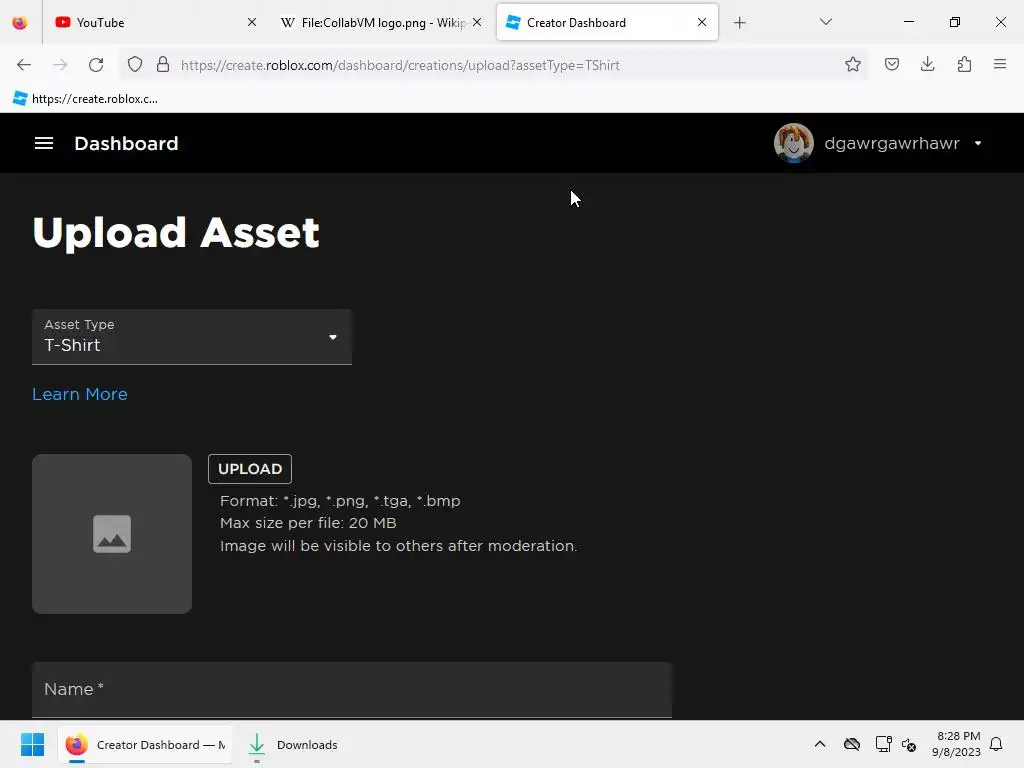This screenshot has width=1024, height=768.
Task: Open the Dashboard hamburger menu
Action: tap(44, 143)
